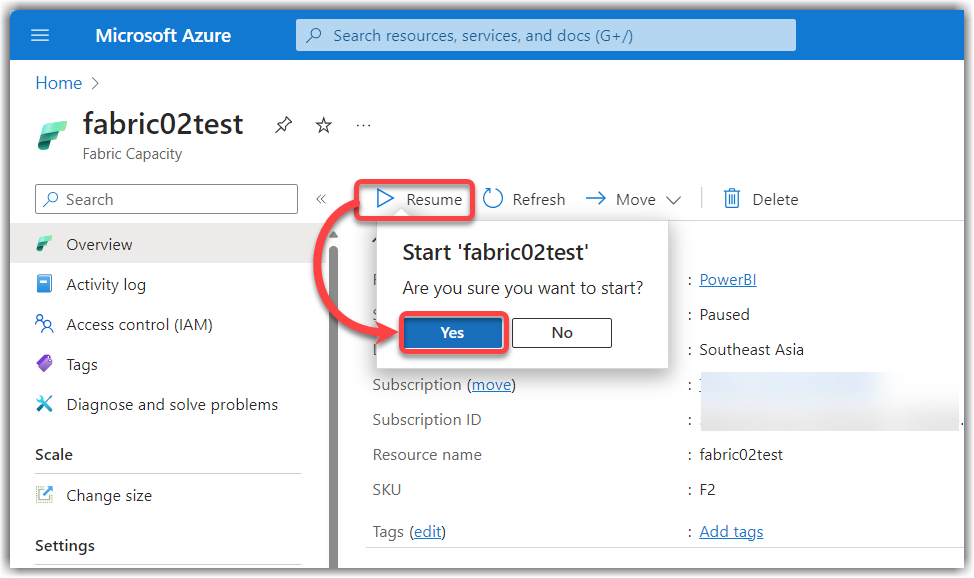Open the more options ellipsis

363,126
